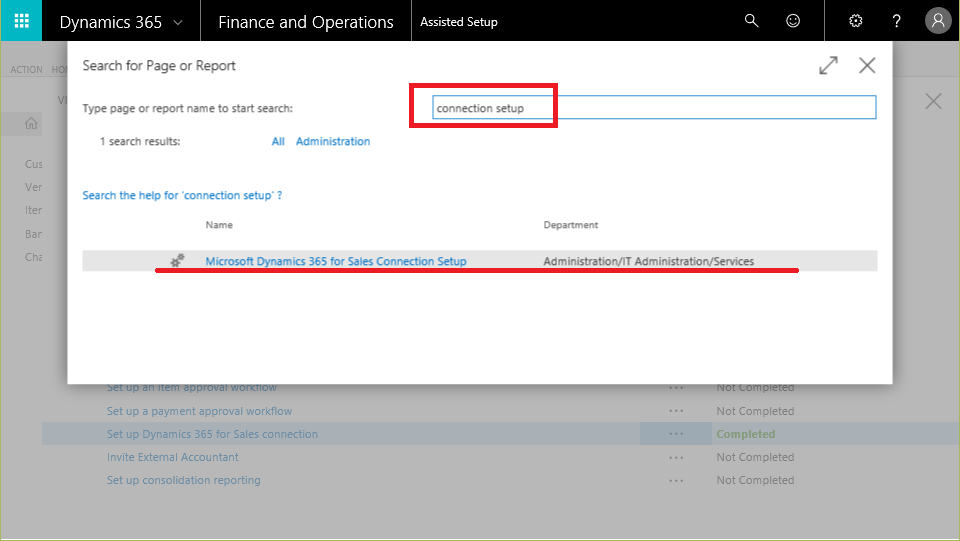Close the Assisted Setup page behind dialog
The image size is (960, 541).
pos(933,101)
